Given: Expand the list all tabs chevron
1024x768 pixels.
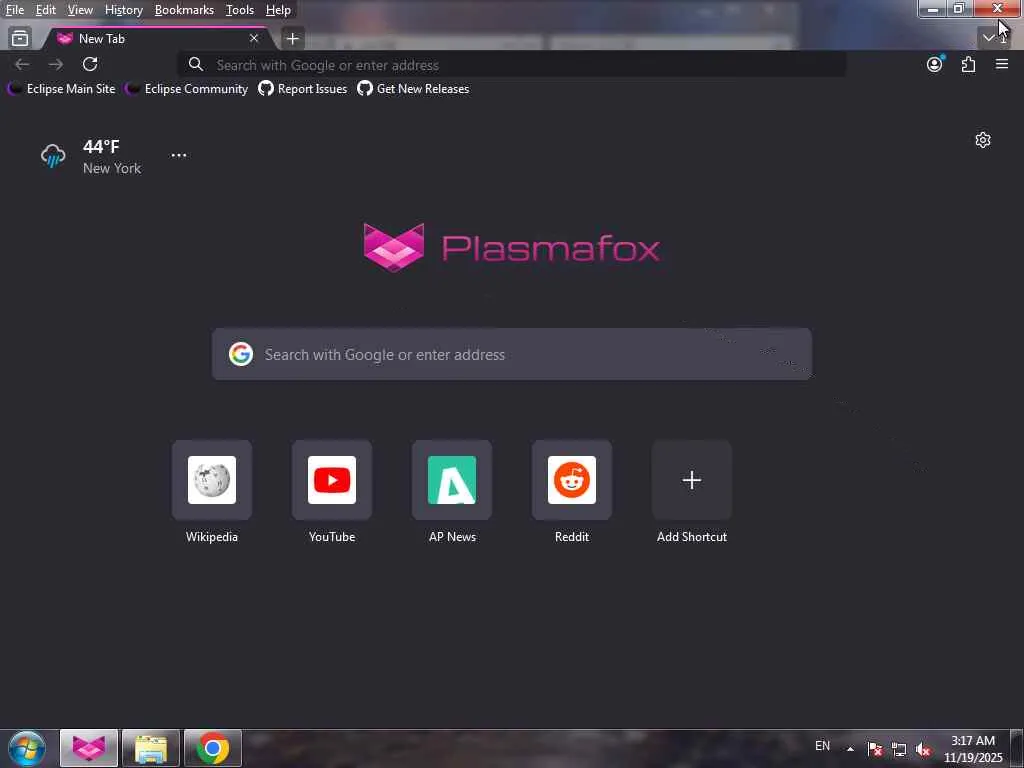Looking at the screenshot, I should (x=989, y=38).
